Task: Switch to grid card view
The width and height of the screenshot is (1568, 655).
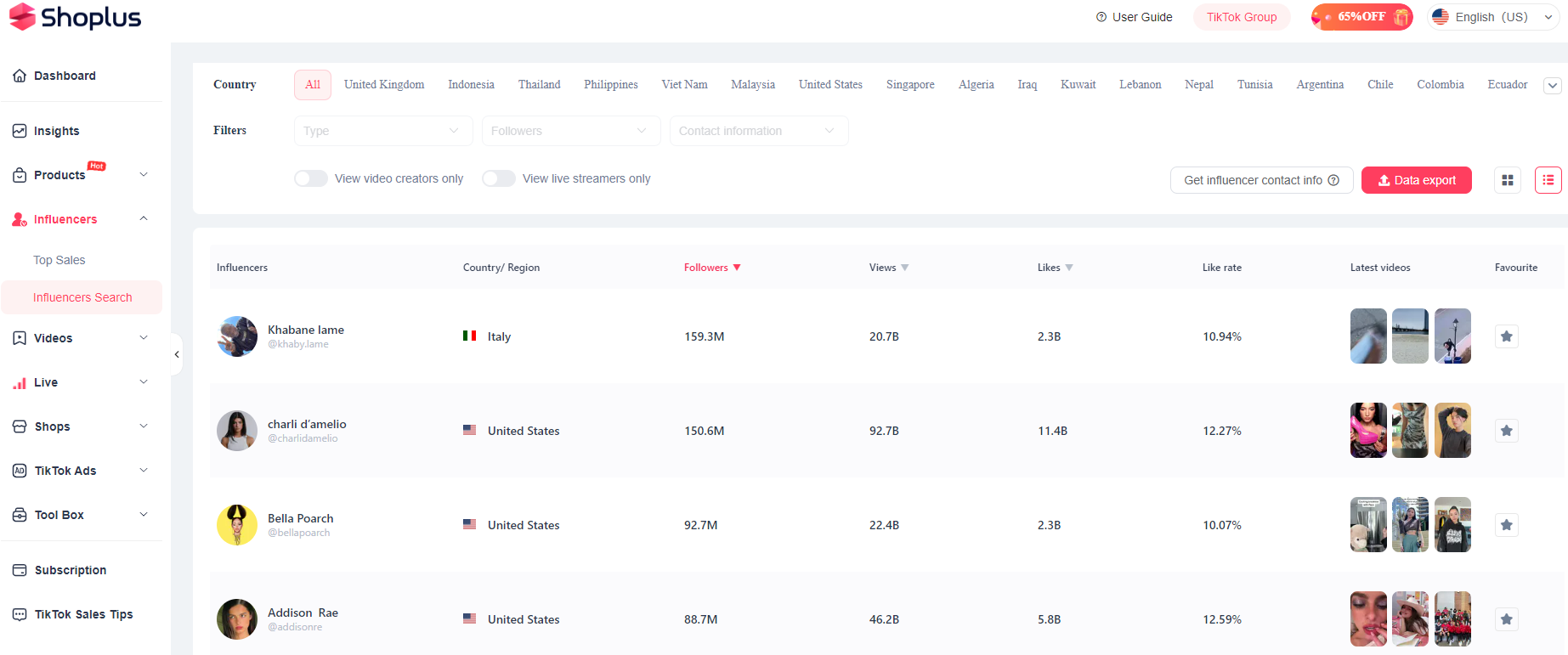Action: point(1508,180)
